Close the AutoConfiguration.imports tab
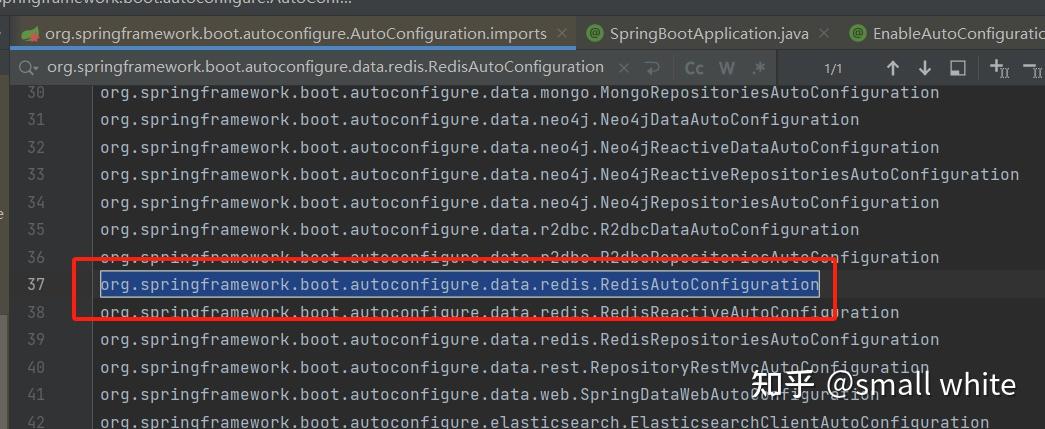 tap(564, 33)
